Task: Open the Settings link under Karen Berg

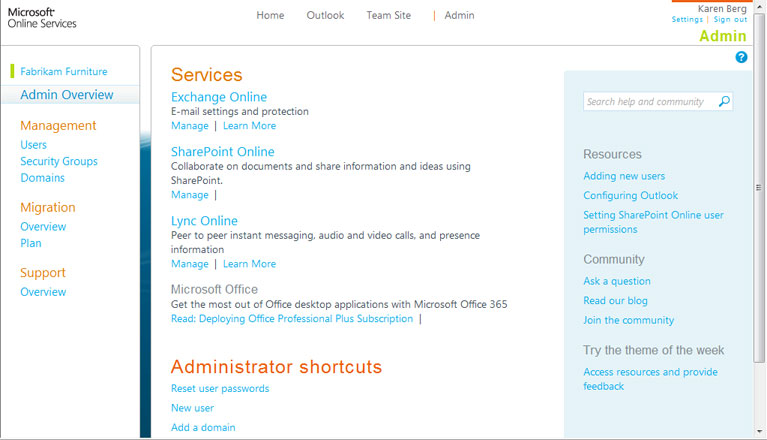Action: click(x=687, y=20)
